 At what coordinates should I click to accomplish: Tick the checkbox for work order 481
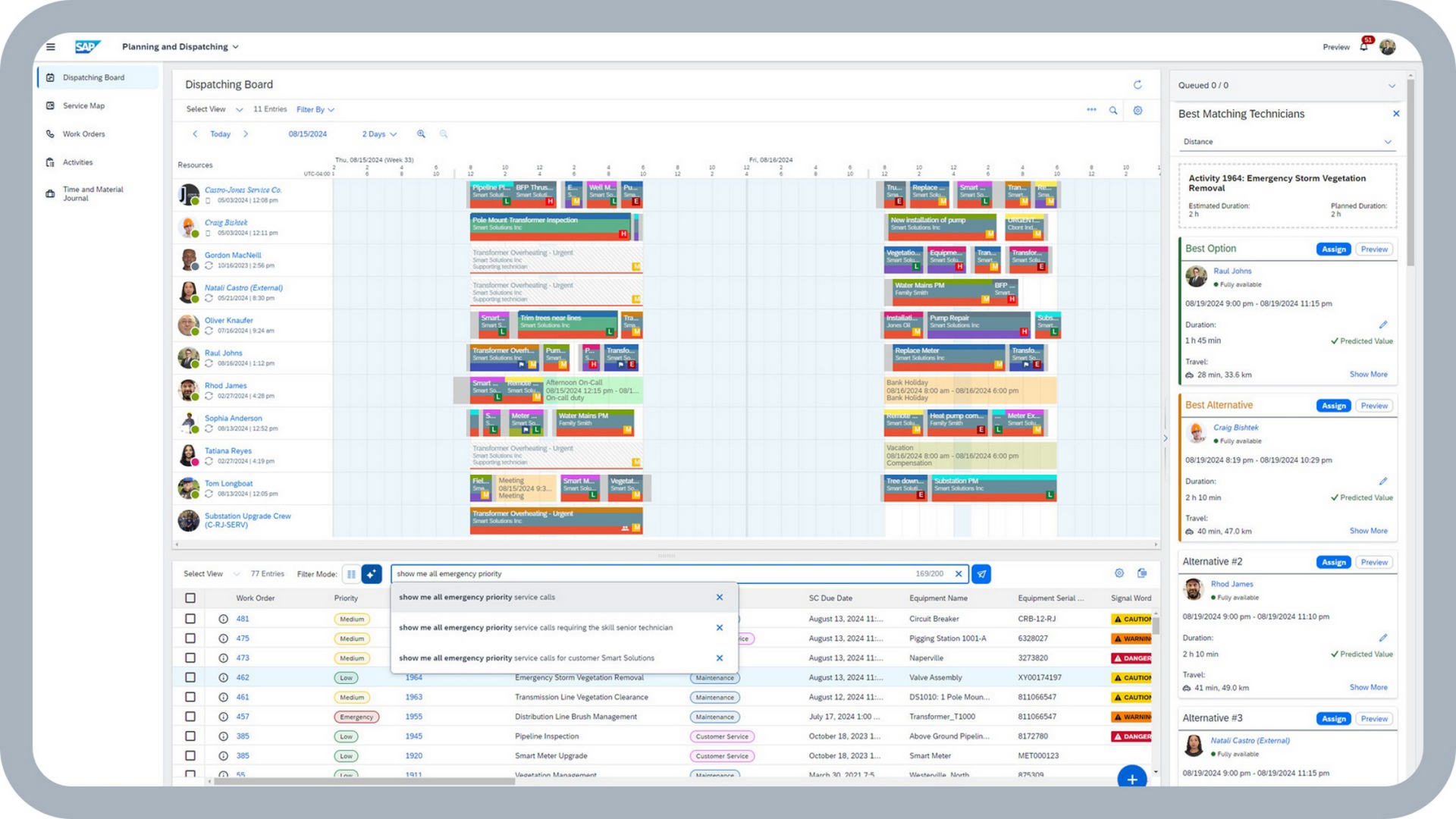click(x=190, y=619)
